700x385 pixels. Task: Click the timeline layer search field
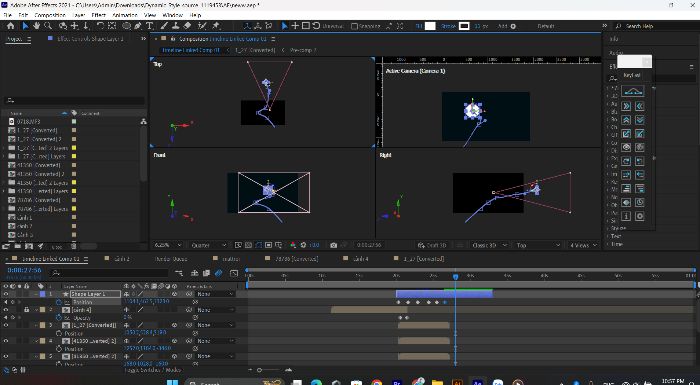110,272
